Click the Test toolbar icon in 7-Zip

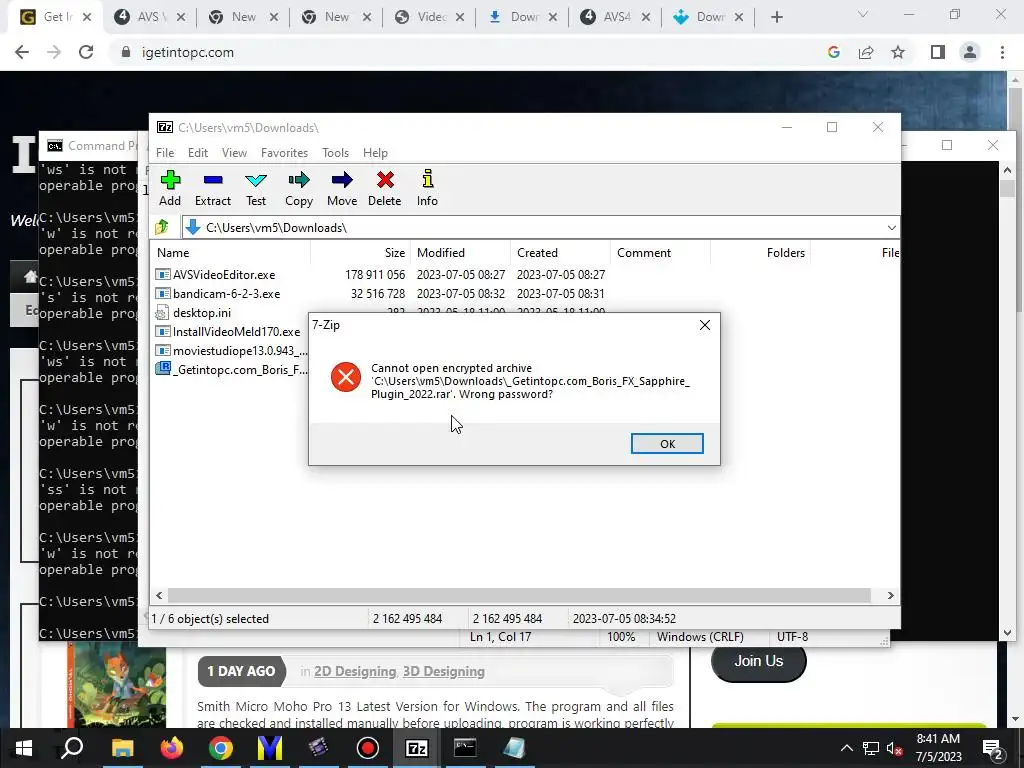[x=256, y=188]
